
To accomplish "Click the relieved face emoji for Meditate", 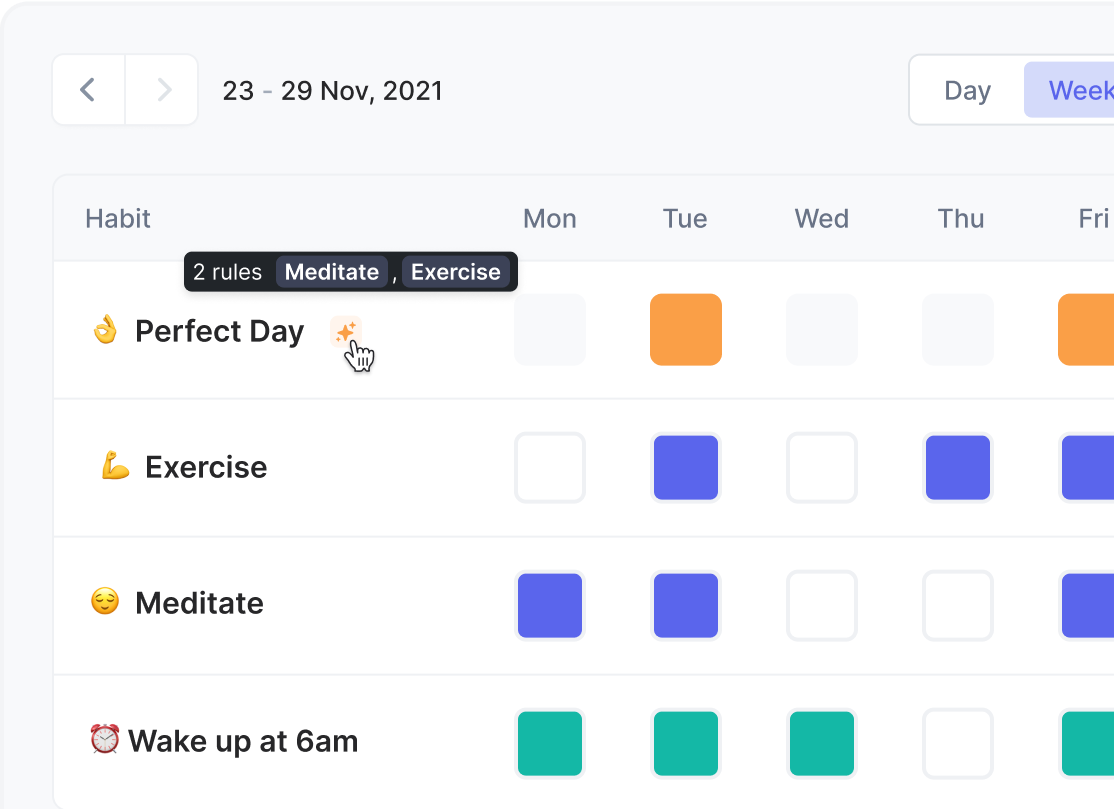I will (x=105, y=603).
